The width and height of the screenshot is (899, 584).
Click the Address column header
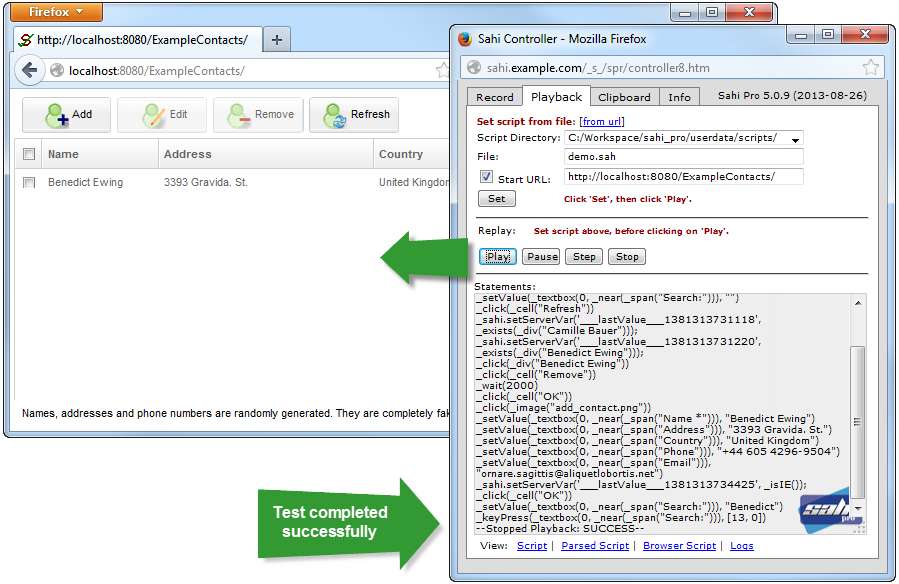(x=266, y=154)
